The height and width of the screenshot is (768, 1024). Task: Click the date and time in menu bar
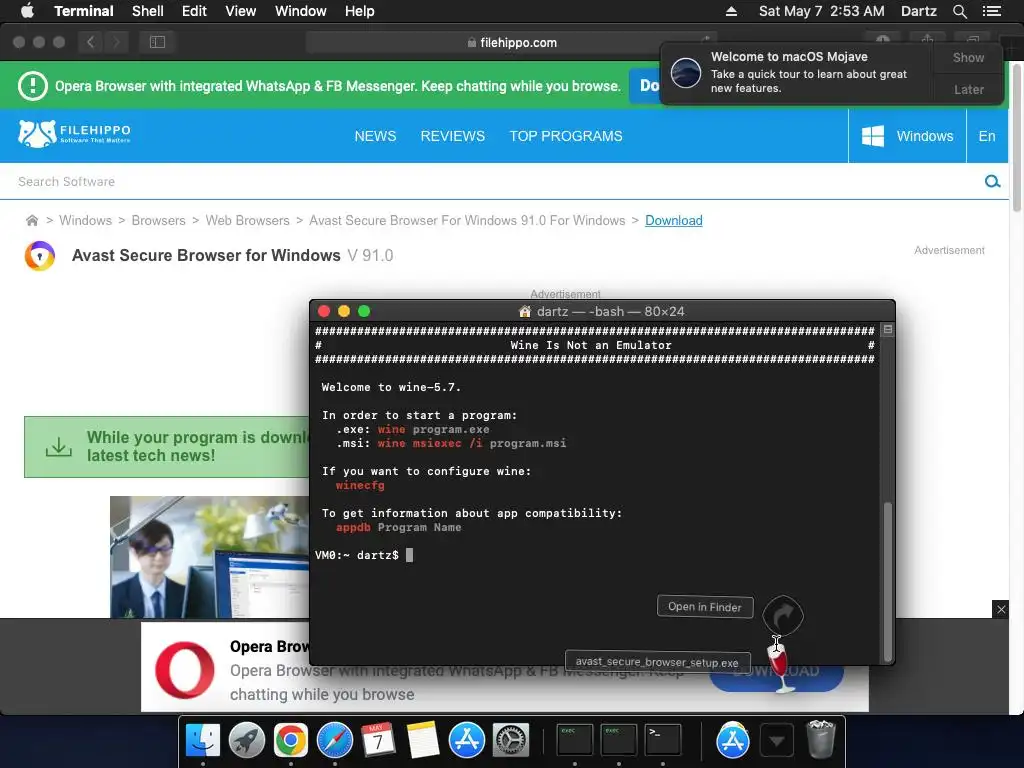[x=822, y=11]
